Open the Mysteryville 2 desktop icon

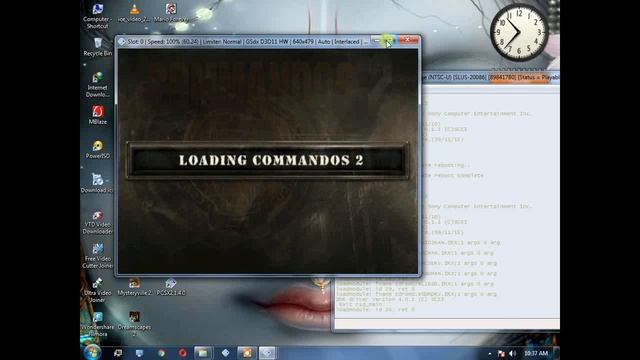coord(134,287)
